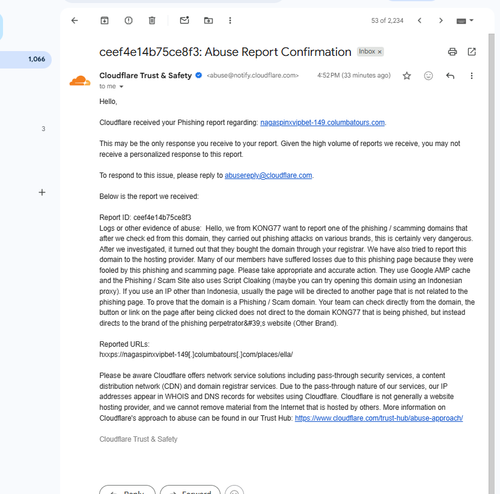Star the Cloudflare message

pyautogui.click(x=407, y=76)
